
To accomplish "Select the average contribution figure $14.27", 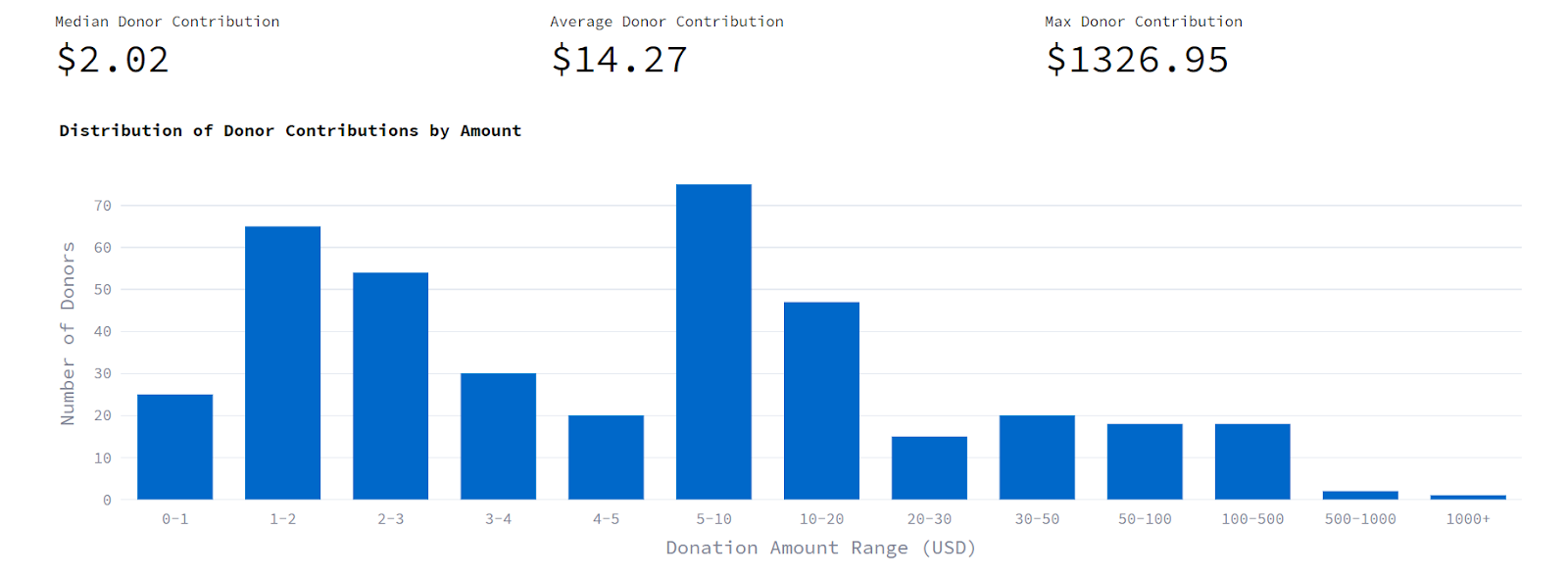I will click(x=619, y=60).
